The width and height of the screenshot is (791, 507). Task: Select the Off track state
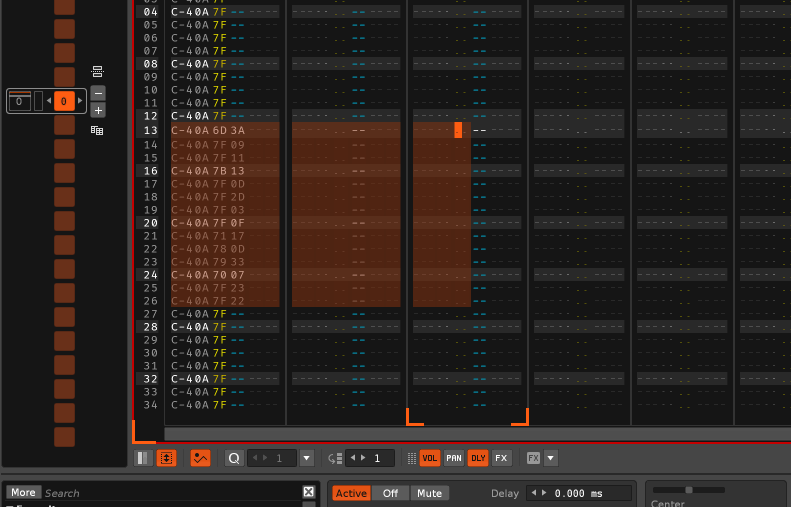390,493
